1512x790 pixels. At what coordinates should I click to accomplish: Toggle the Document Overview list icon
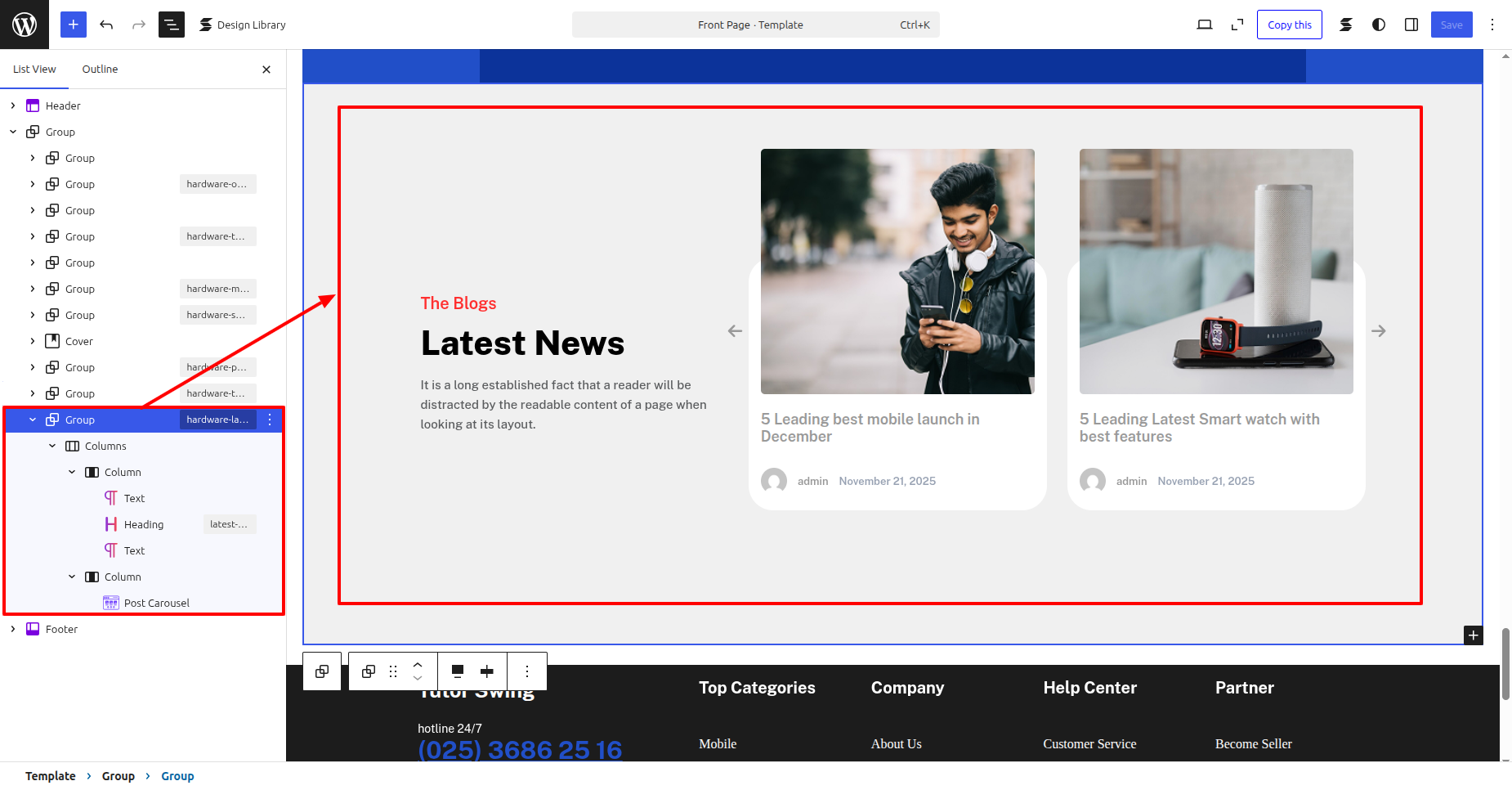171,25
